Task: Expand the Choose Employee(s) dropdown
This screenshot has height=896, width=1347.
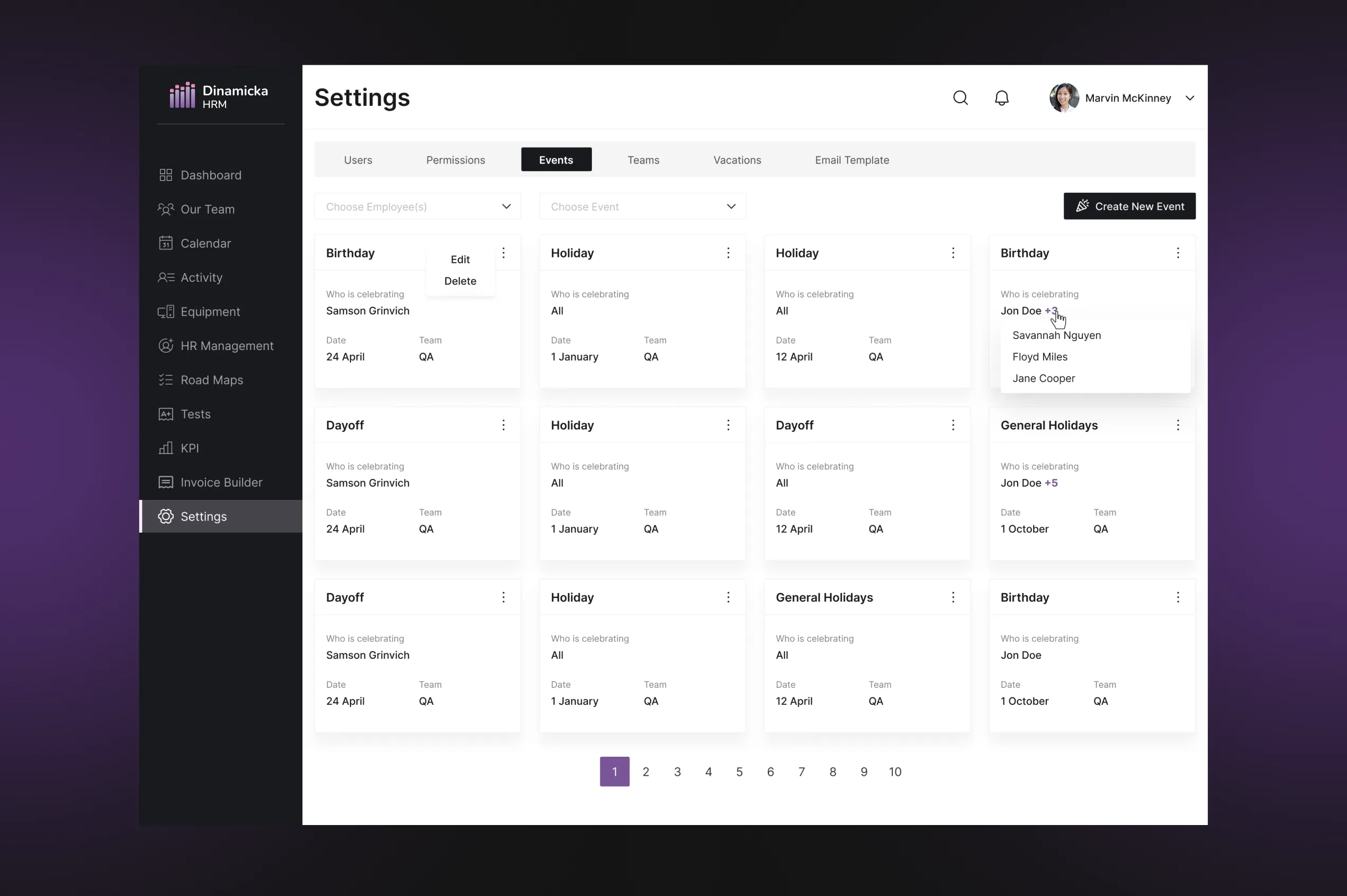Action: [x=418, y=207]
